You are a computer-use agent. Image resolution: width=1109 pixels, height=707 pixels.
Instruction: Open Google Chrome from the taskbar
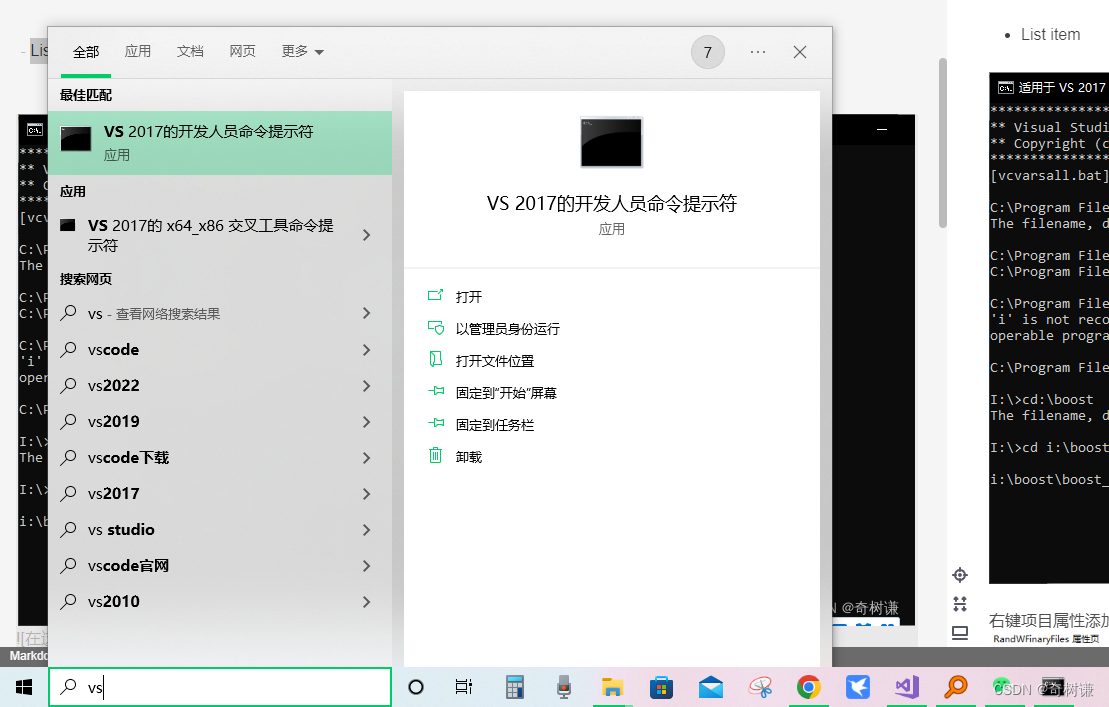(x=808, y=687)
